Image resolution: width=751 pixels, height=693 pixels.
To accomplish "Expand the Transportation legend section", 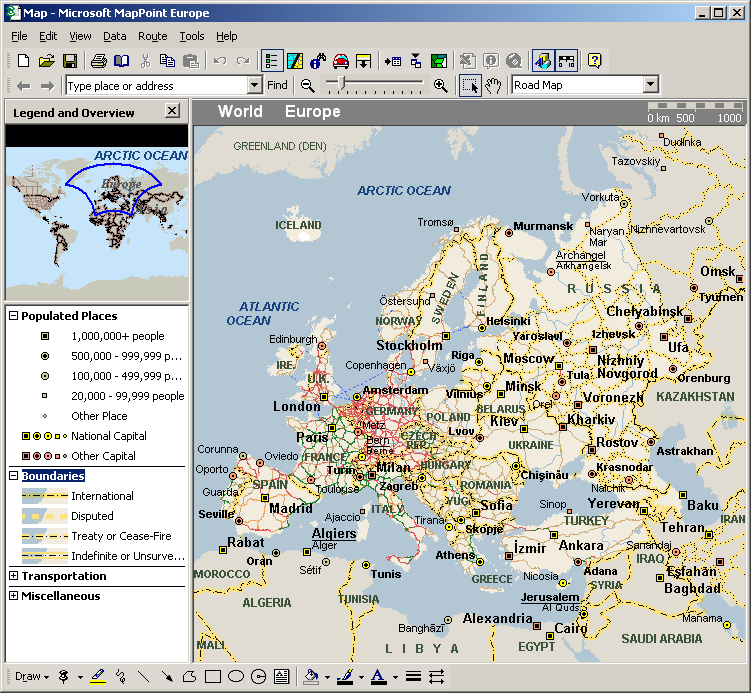I will [13, 576].
